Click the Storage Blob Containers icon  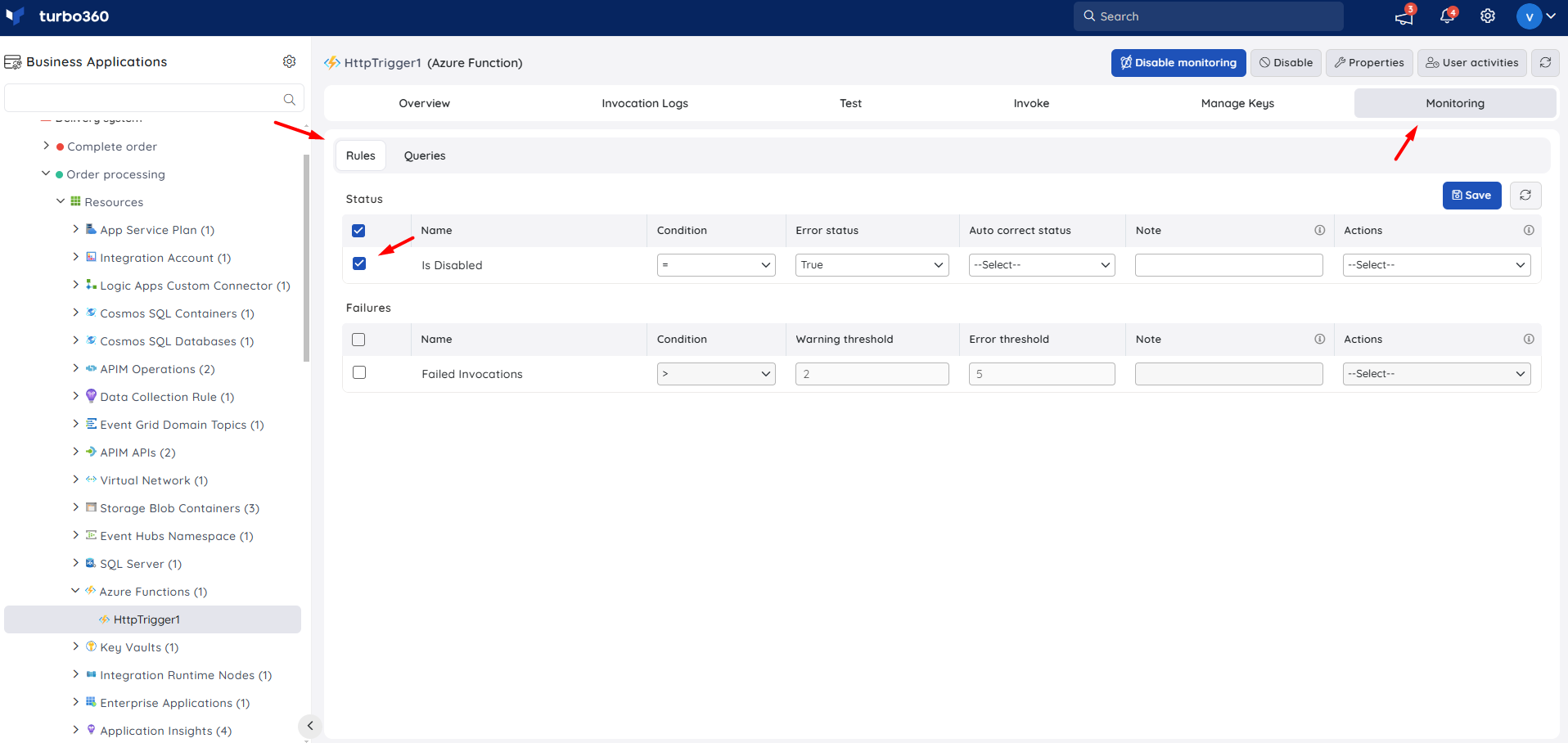pos(91,507)
